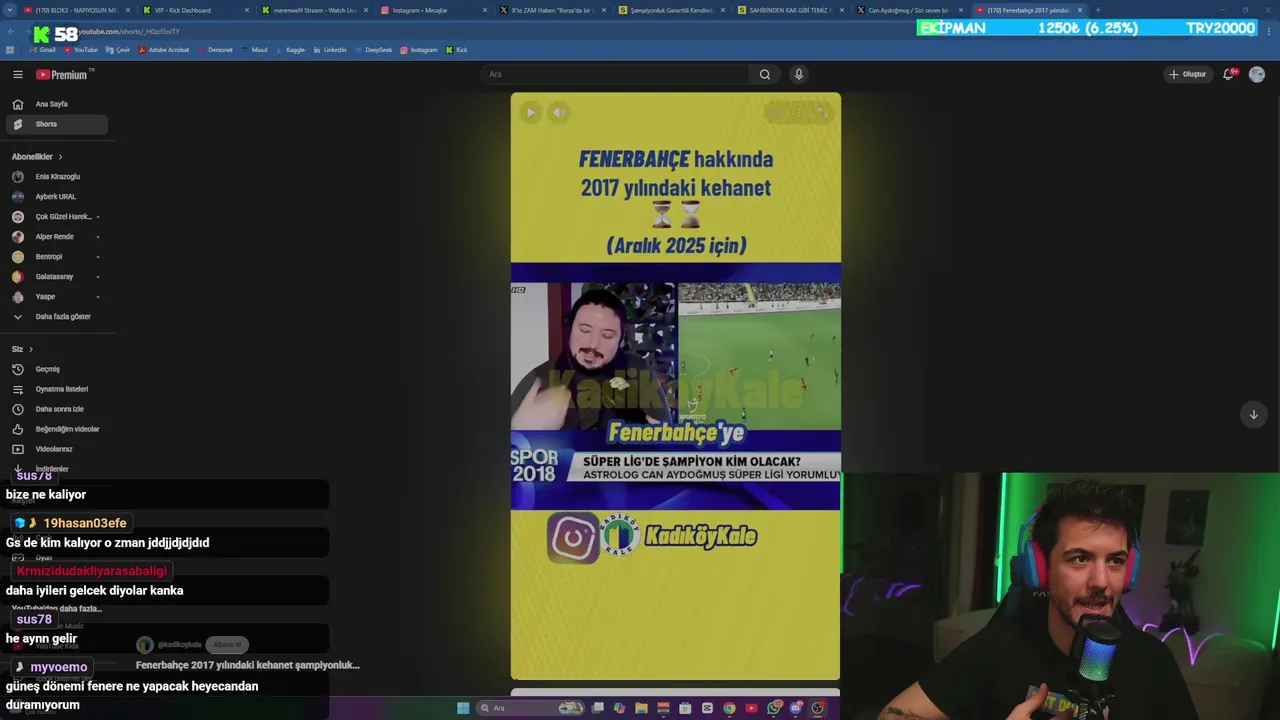The width and height of the screenshot is (1280, 720).
Task: Open the LinkedIn bookmark
Action: pos(330,50)
